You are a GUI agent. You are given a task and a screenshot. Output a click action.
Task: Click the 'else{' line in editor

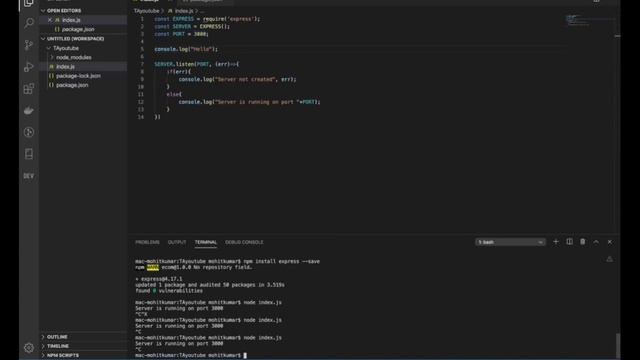tap(174, 94)
